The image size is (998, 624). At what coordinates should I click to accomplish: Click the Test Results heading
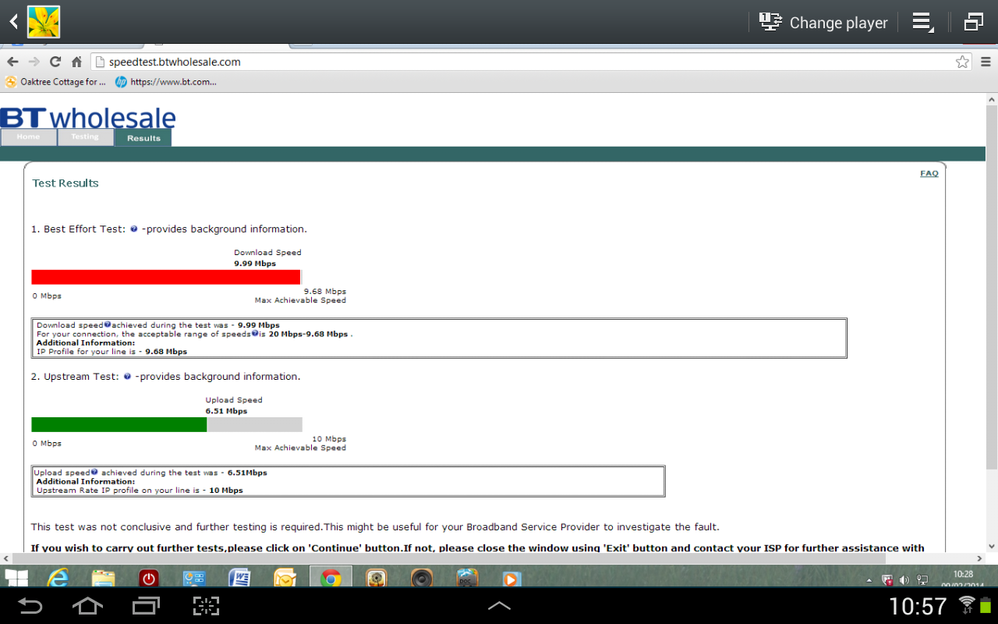coord(66,183)
